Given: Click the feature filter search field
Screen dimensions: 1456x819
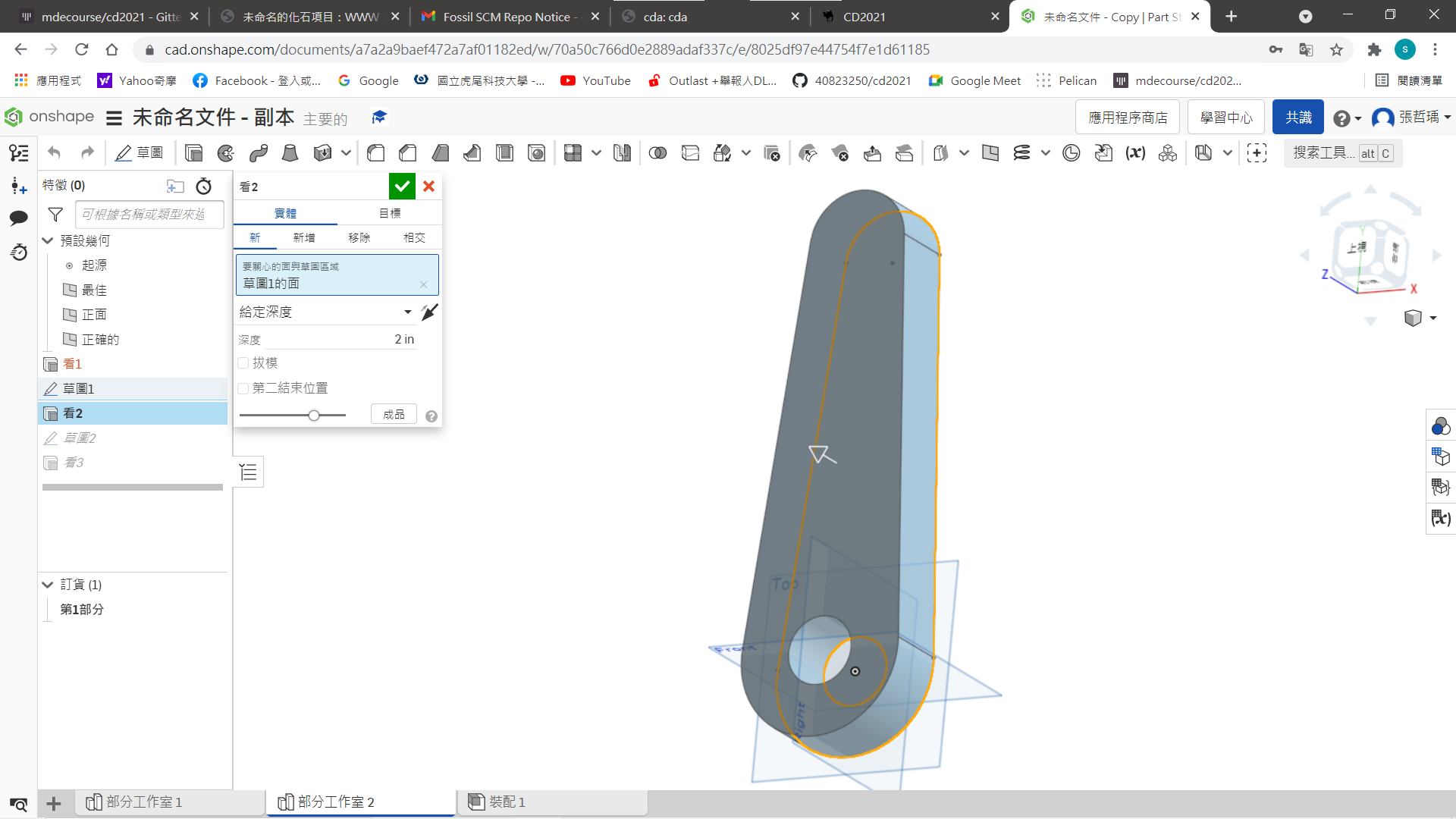Looking at the screenshot, I should point(149,215).
